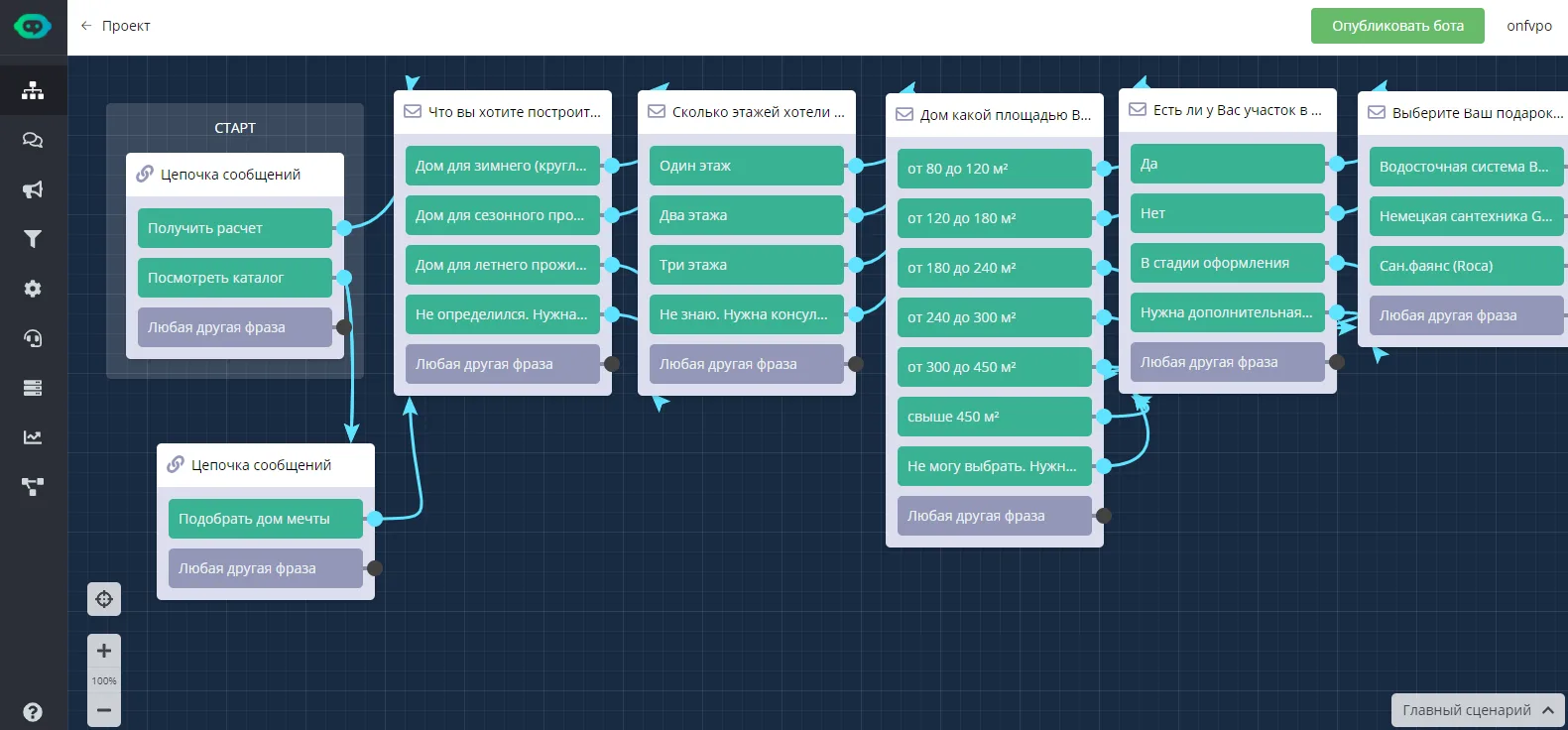
Task: Click envelope icon of Сколько этажей block
Action: coord(657,112)
